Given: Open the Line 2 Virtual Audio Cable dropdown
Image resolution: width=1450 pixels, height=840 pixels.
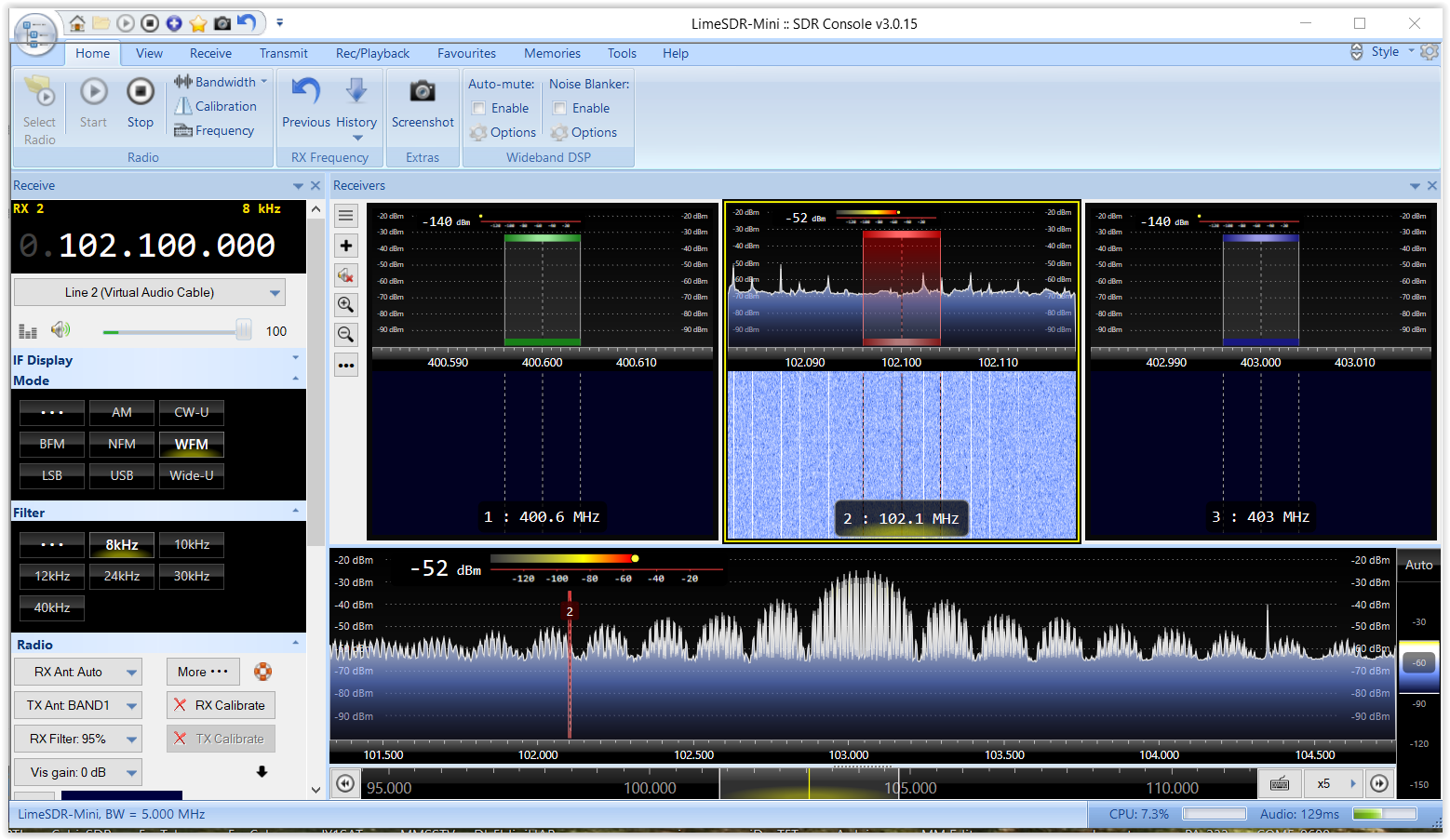Looking at the screenshot, I should pos(150,292).
